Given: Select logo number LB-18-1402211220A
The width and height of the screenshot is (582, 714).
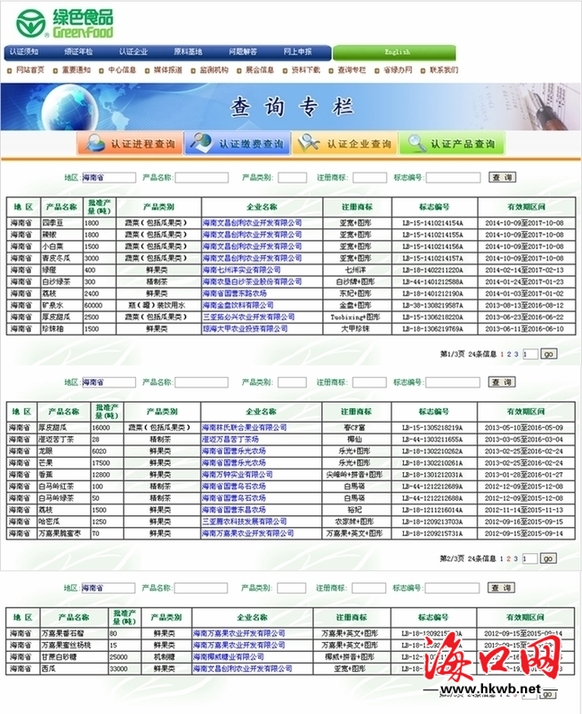Looking at the screenshot, I should pyautogui.click(x=433, y=270).
